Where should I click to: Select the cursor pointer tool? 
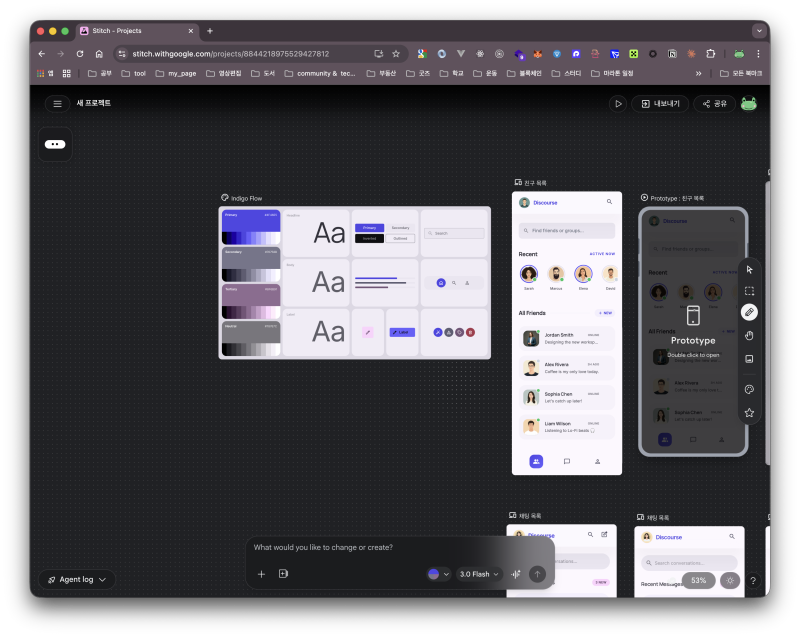click(749, 269)
